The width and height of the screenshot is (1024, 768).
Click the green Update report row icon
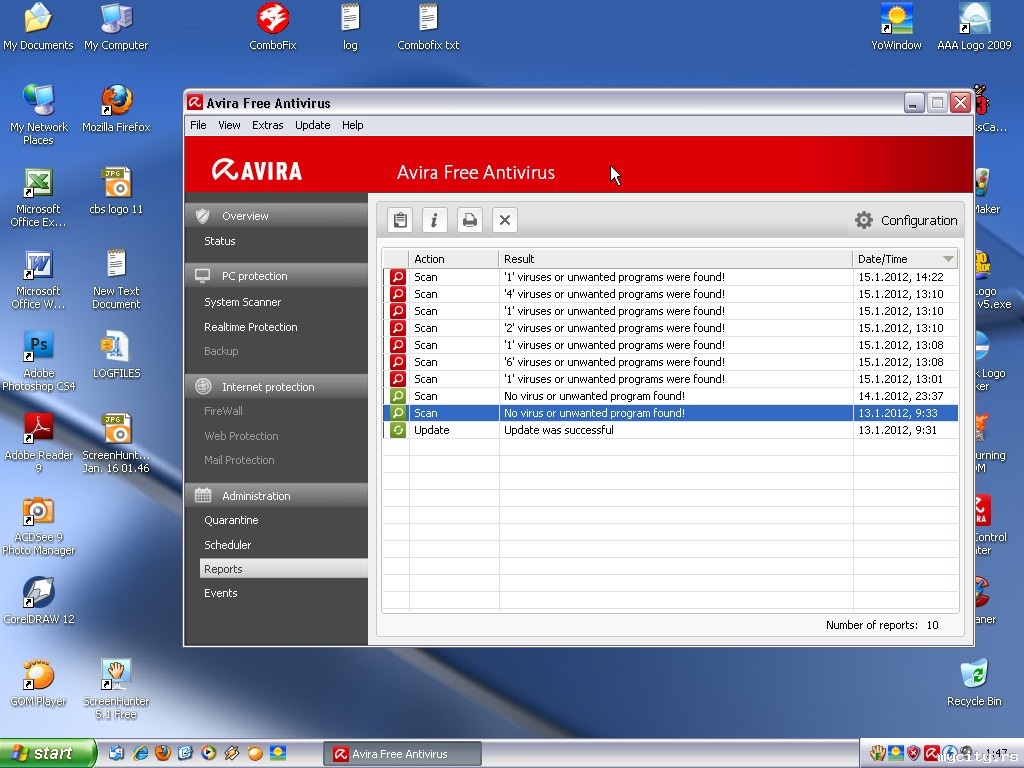(x=397, y=430)
